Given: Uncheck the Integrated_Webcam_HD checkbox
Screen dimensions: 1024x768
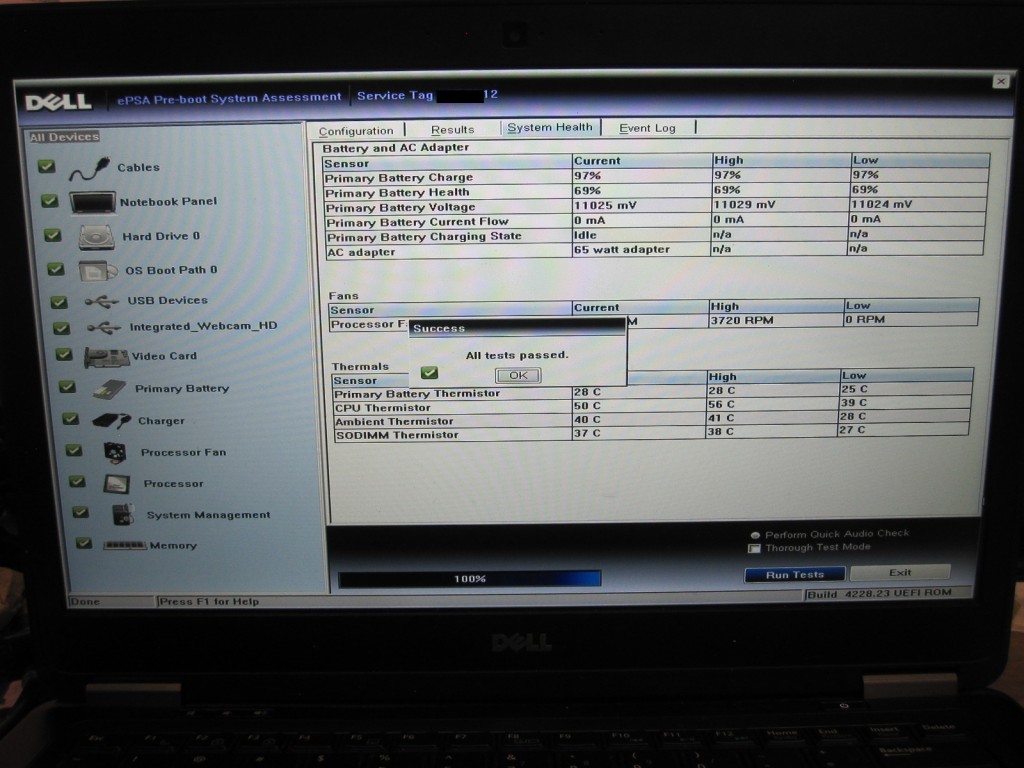Looking at the screenshot, I should click(x=61, y=328).
